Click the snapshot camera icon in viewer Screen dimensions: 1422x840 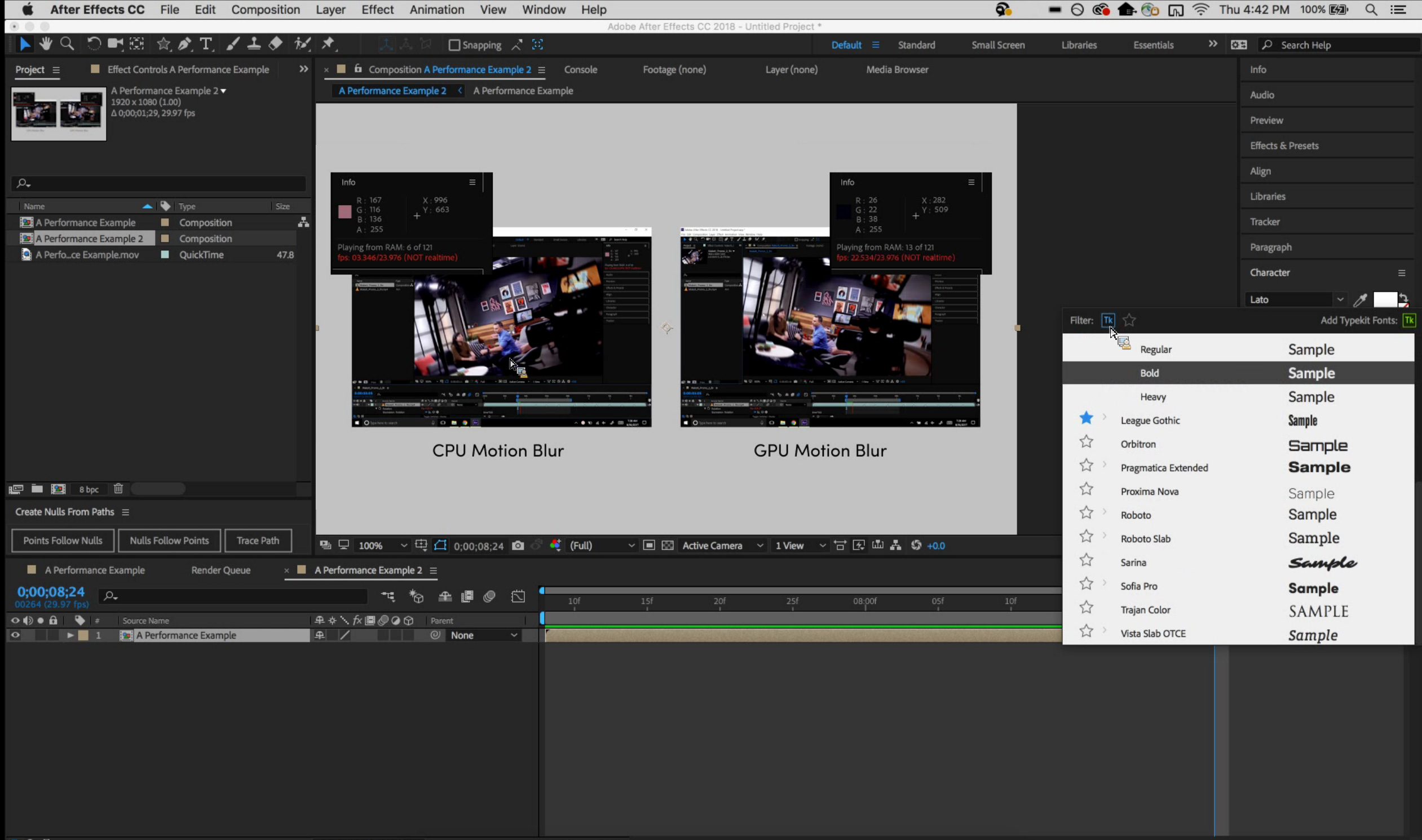point(518,545)
